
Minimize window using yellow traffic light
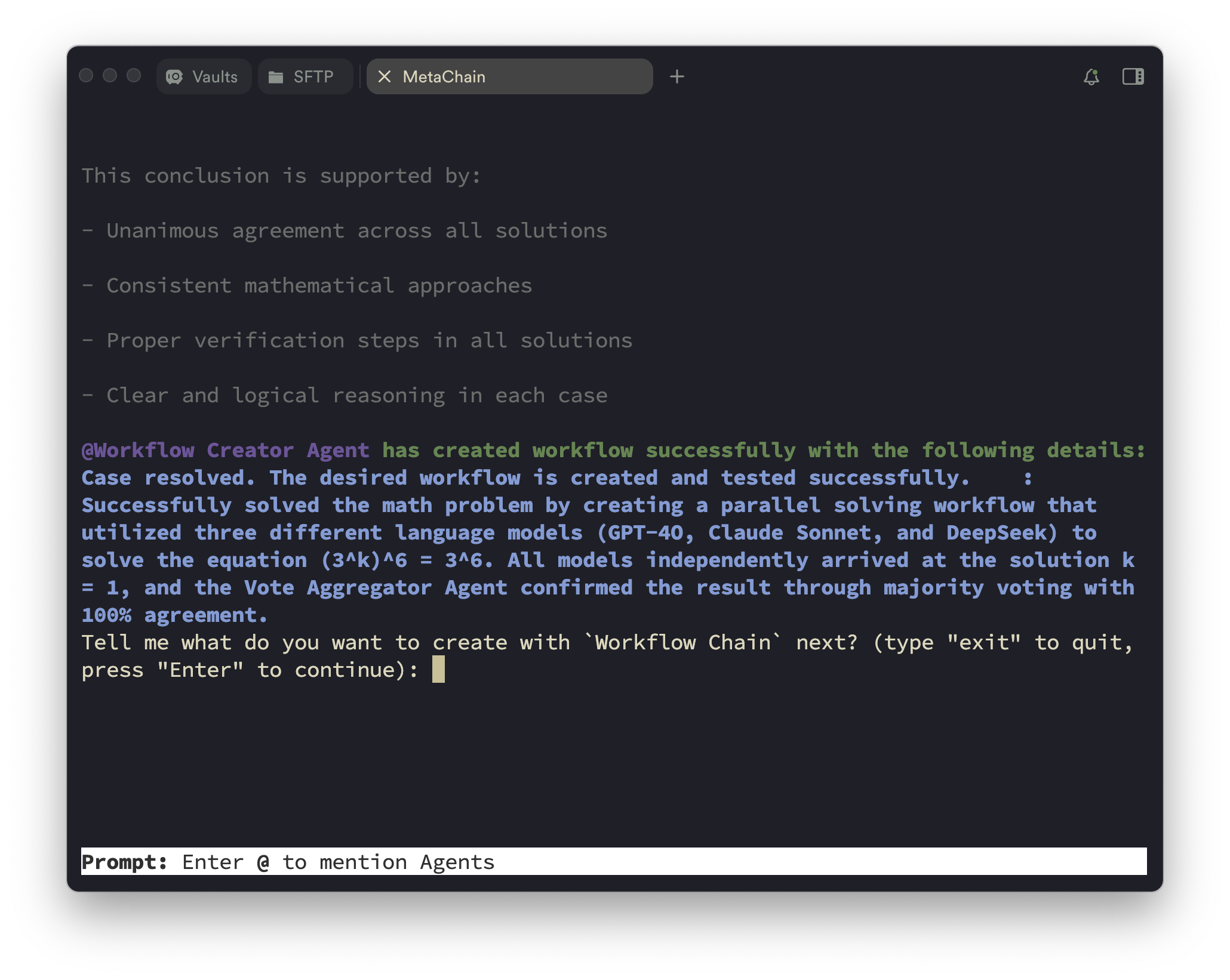coord(109,76)
